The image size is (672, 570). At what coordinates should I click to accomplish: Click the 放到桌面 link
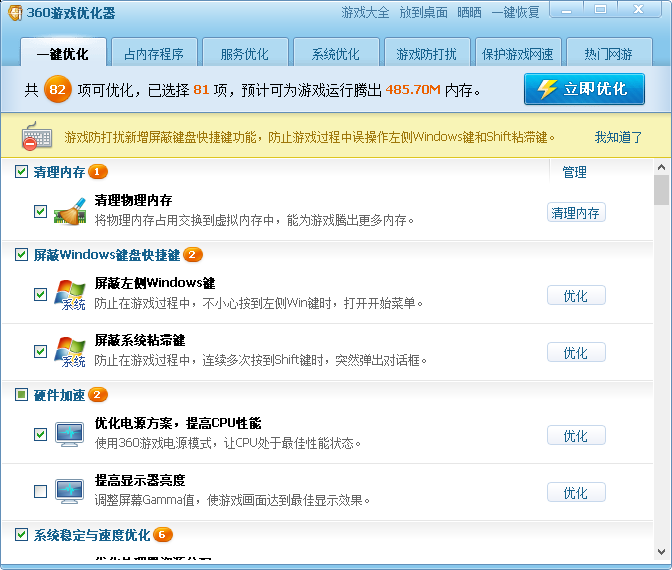(x=423, y=12)
